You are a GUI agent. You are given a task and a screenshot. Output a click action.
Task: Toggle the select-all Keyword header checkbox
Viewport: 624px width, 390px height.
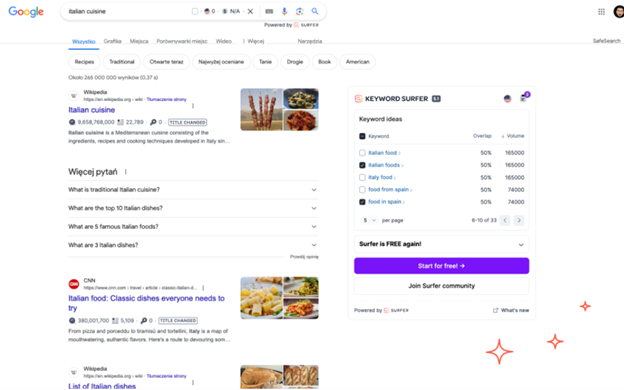click(362, 136)
